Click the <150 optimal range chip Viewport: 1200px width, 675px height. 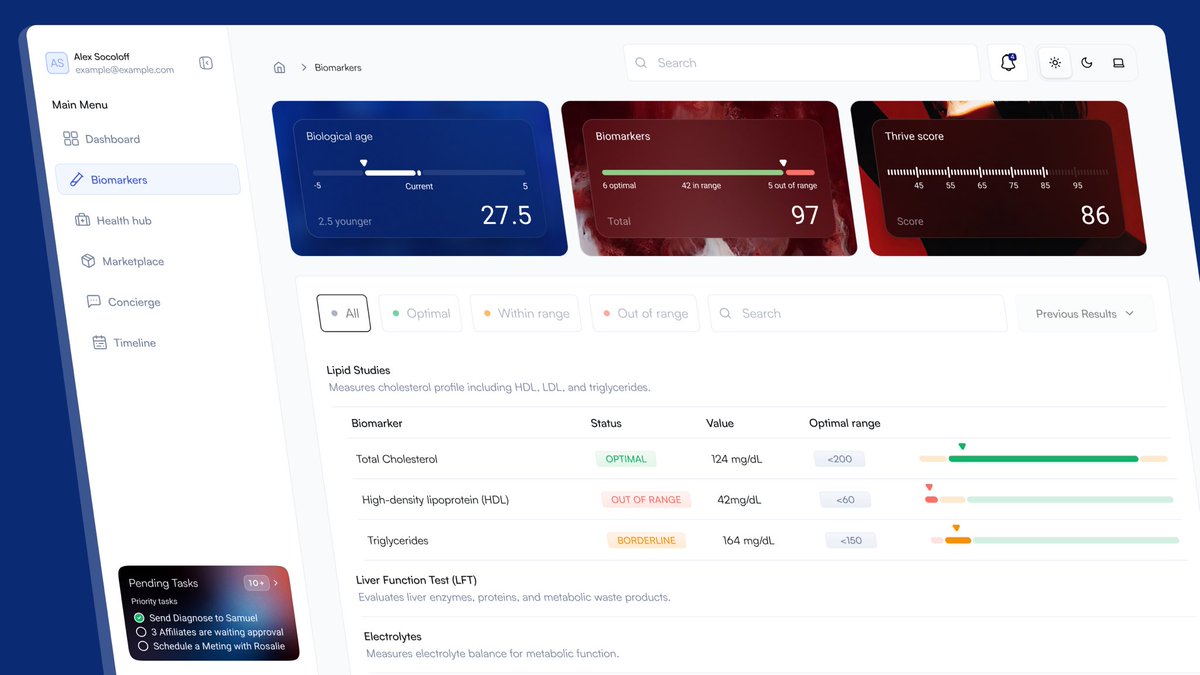[x=851, y=540]
